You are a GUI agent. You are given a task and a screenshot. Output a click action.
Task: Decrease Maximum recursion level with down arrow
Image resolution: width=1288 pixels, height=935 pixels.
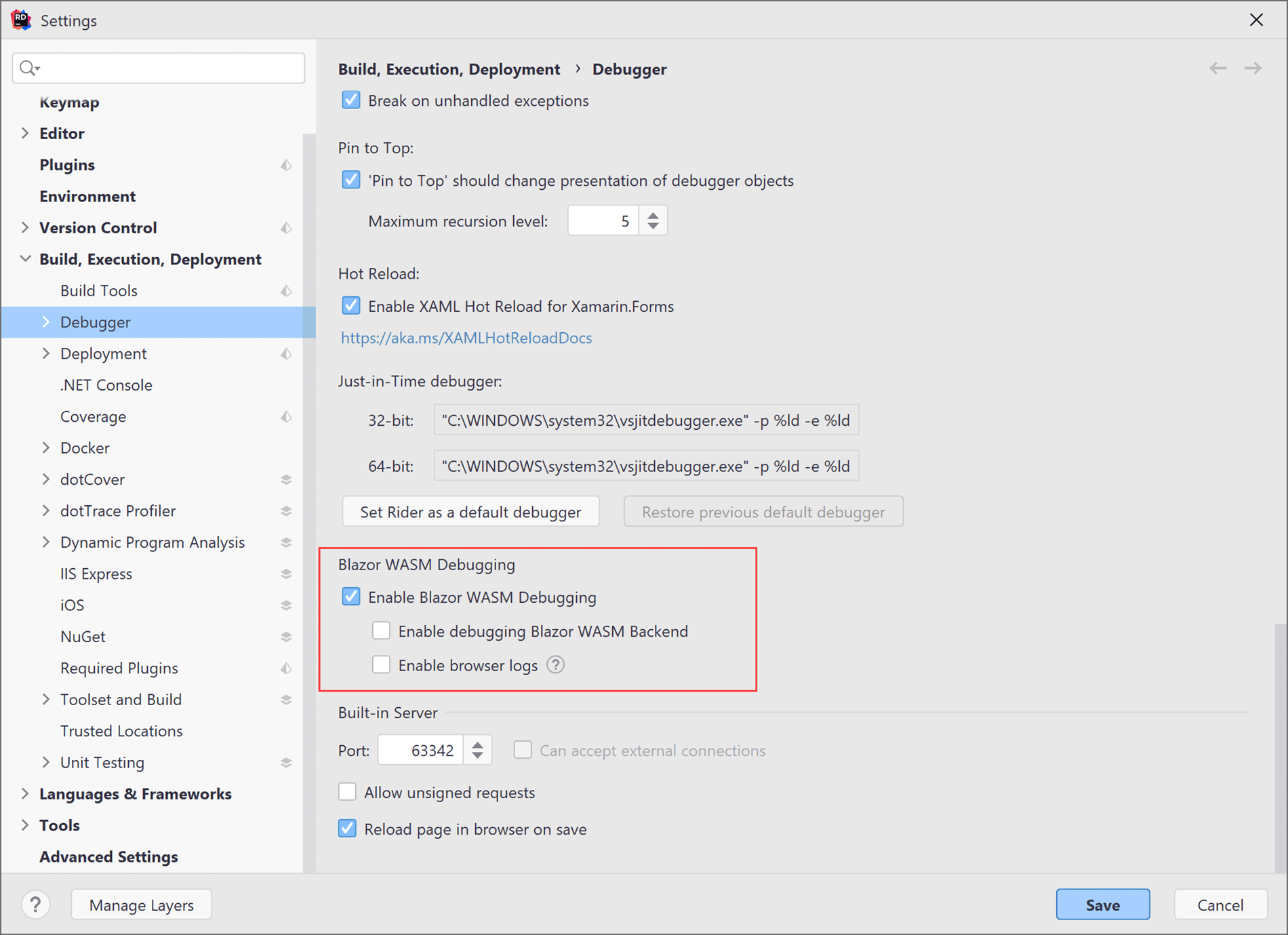pyautogui.click(x=653, y=226)
